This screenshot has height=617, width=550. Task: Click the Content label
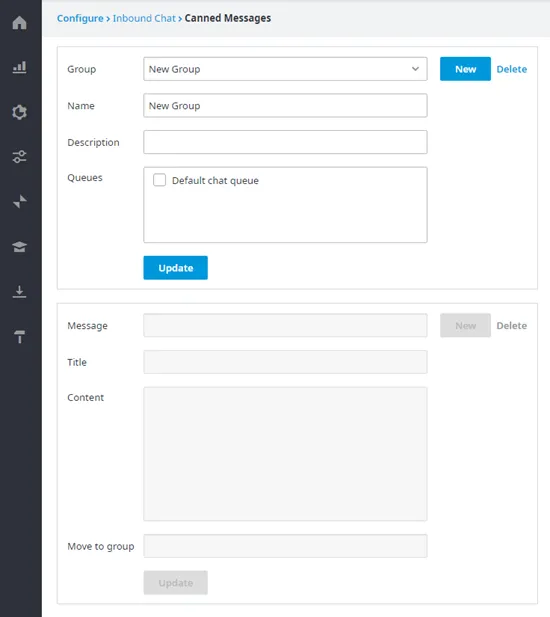point(85,397)
